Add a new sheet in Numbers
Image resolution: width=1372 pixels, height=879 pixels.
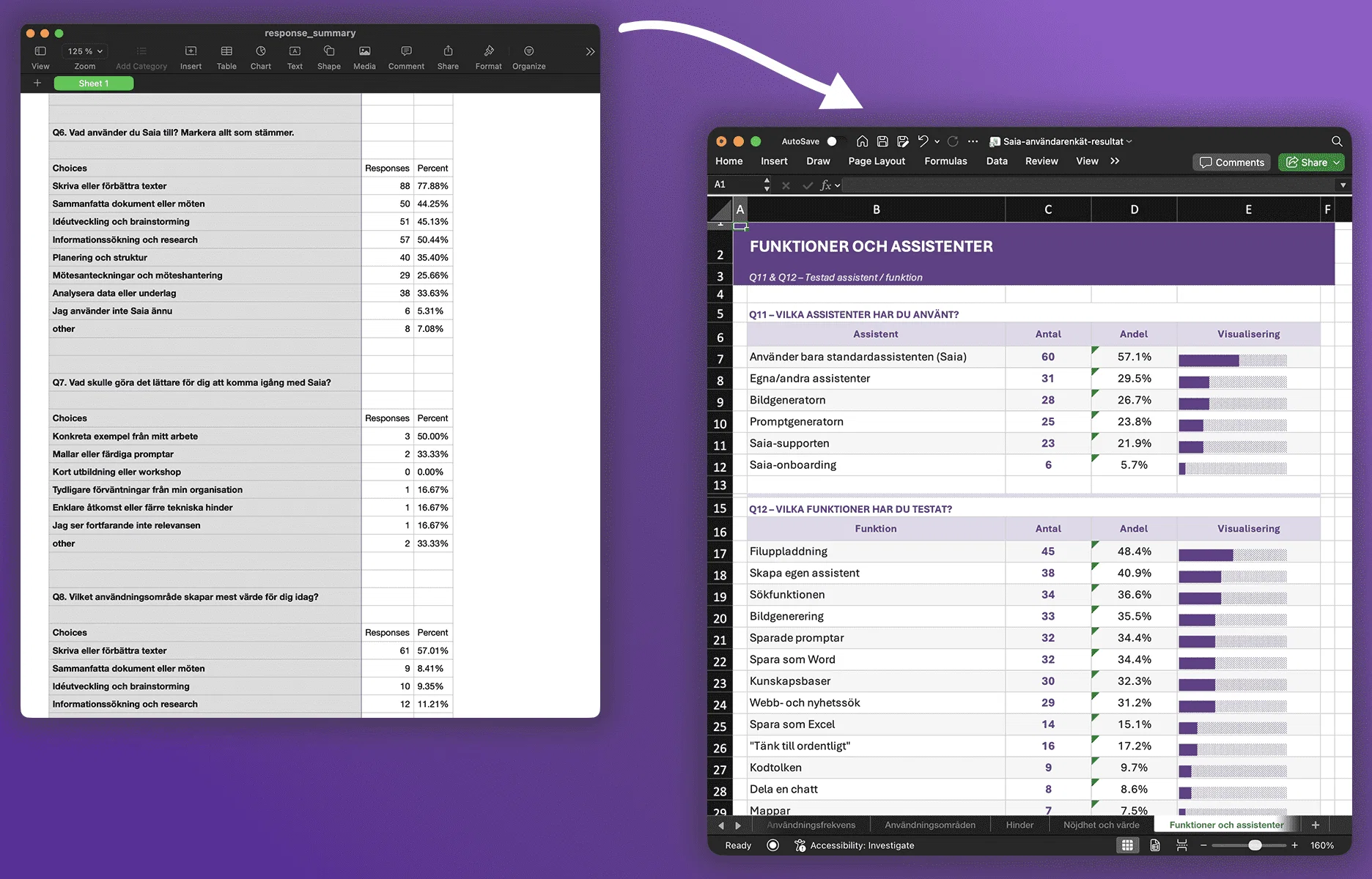(x=37, y=83)
